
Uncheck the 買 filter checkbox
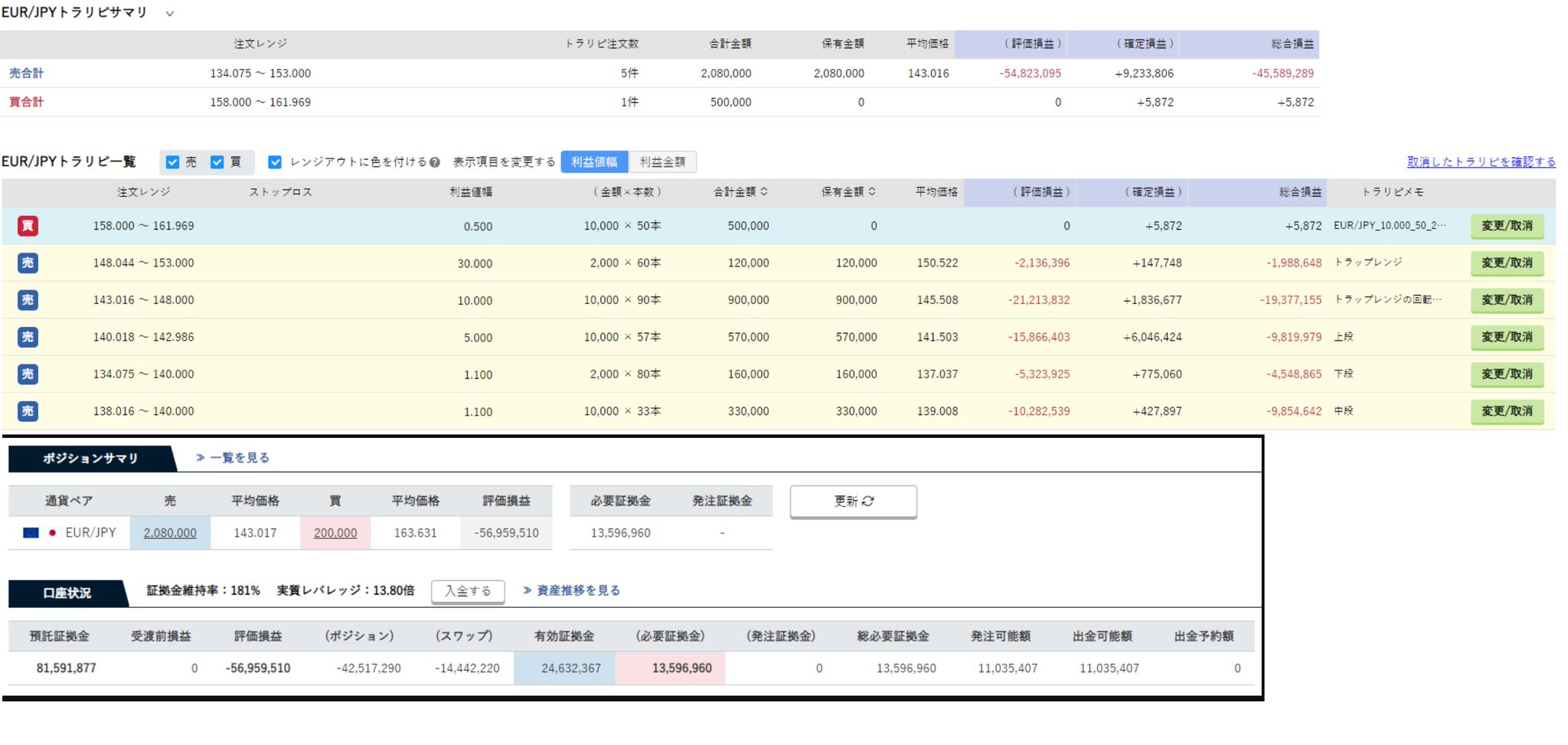pyautogui.click(x=217, y=162)
